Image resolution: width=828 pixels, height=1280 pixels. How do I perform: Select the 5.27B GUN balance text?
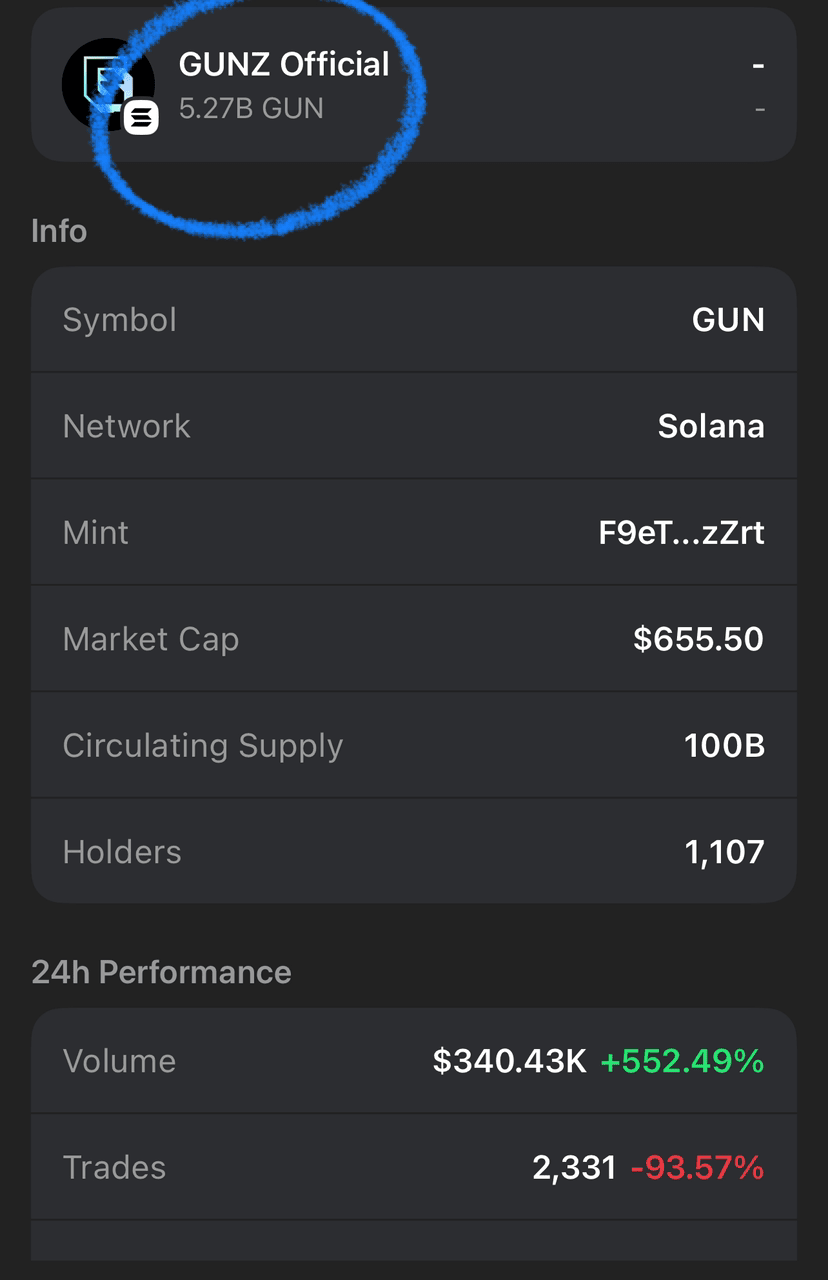[x=251, y=108]
